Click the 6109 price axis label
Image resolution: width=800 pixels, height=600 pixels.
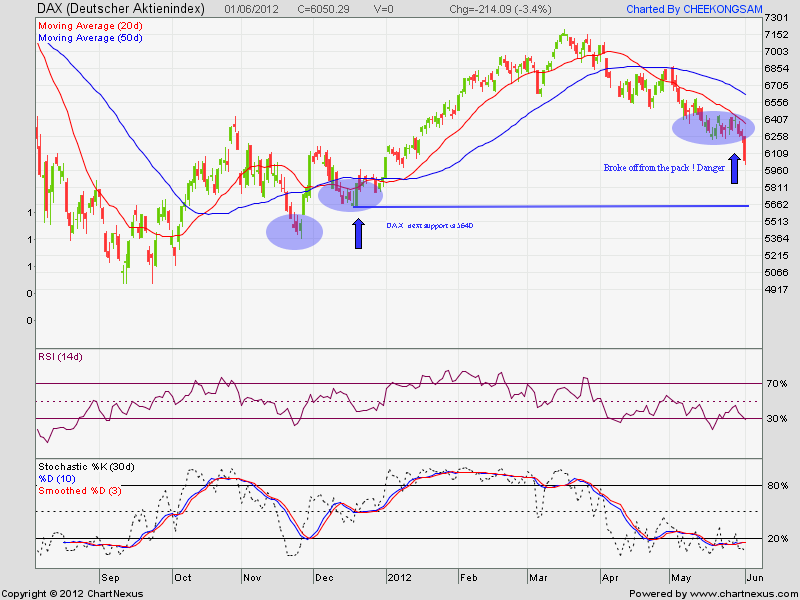point(776,154)
